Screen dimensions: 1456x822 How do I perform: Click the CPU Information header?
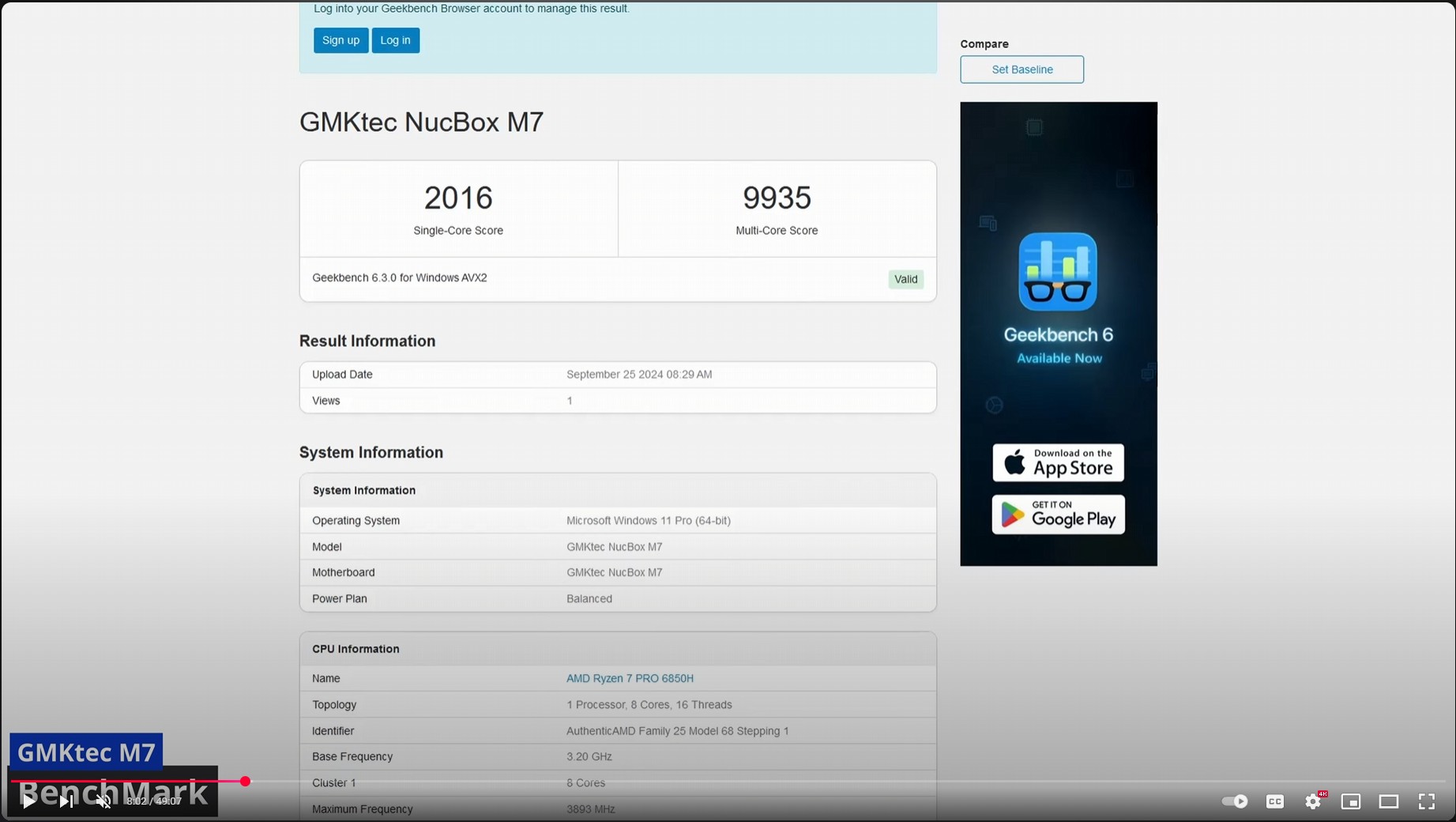pos(356,649)
